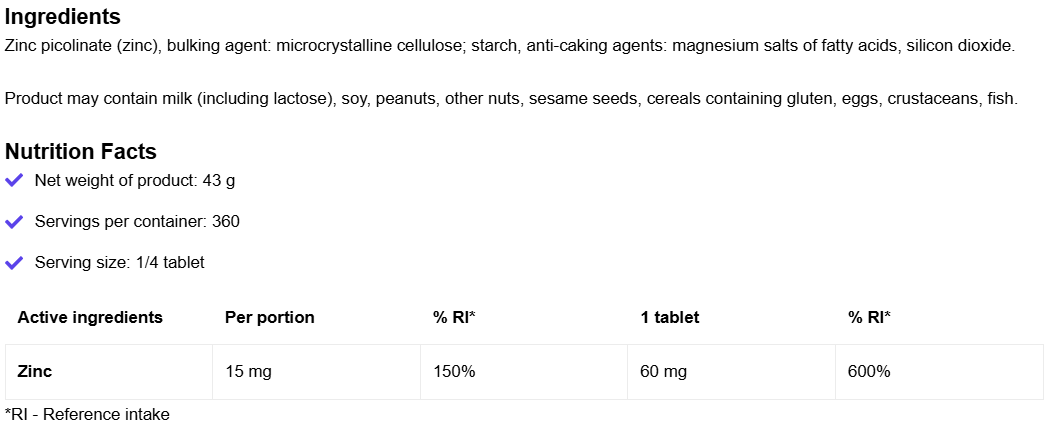Click the 'Product may contain milk' allergen paragraph
The image size is (1052, 431).
coord(511,98)
